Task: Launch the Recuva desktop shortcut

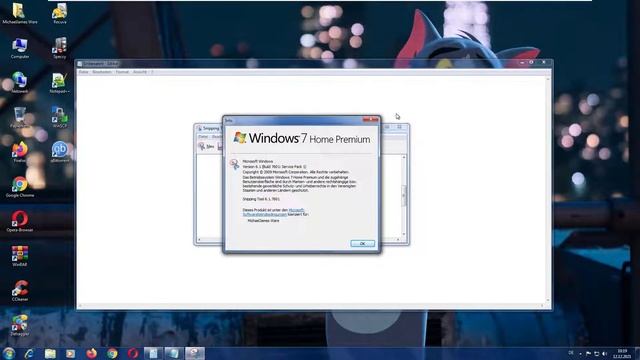Action: pyautogui.click(x=60, y=13)
